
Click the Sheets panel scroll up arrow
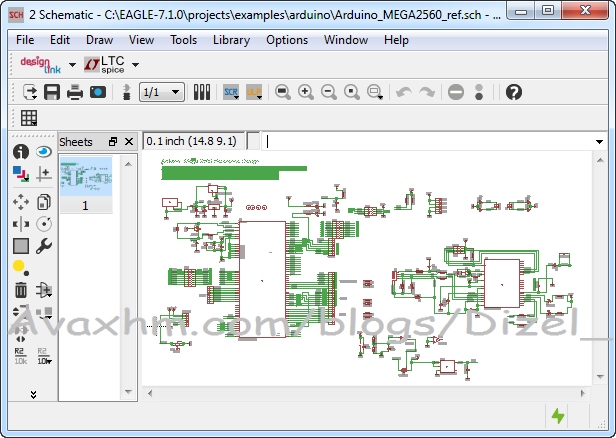[128, 164]
